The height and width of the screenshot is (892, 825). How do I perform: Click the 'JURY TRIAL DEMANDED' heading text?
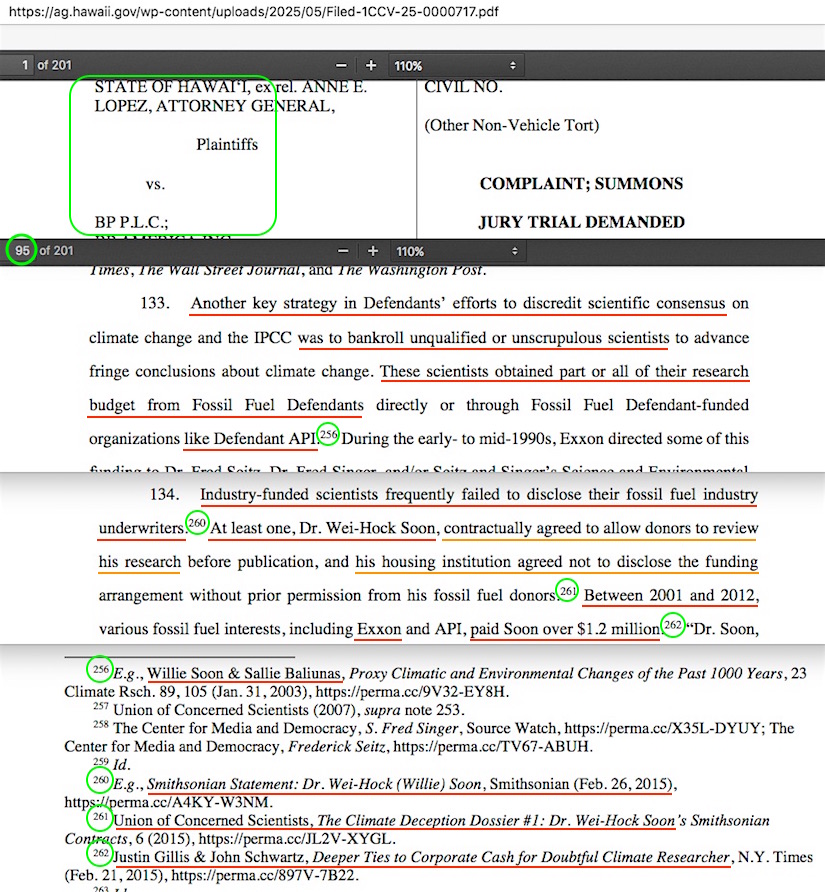click(x=582, y=222)
